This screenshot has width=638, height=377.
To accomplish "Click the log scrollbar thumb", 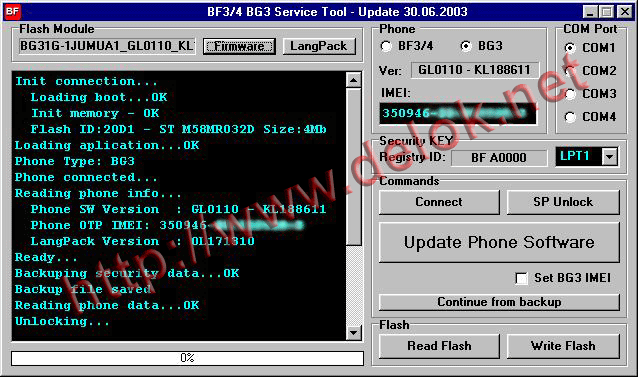I will pos(353,167).
